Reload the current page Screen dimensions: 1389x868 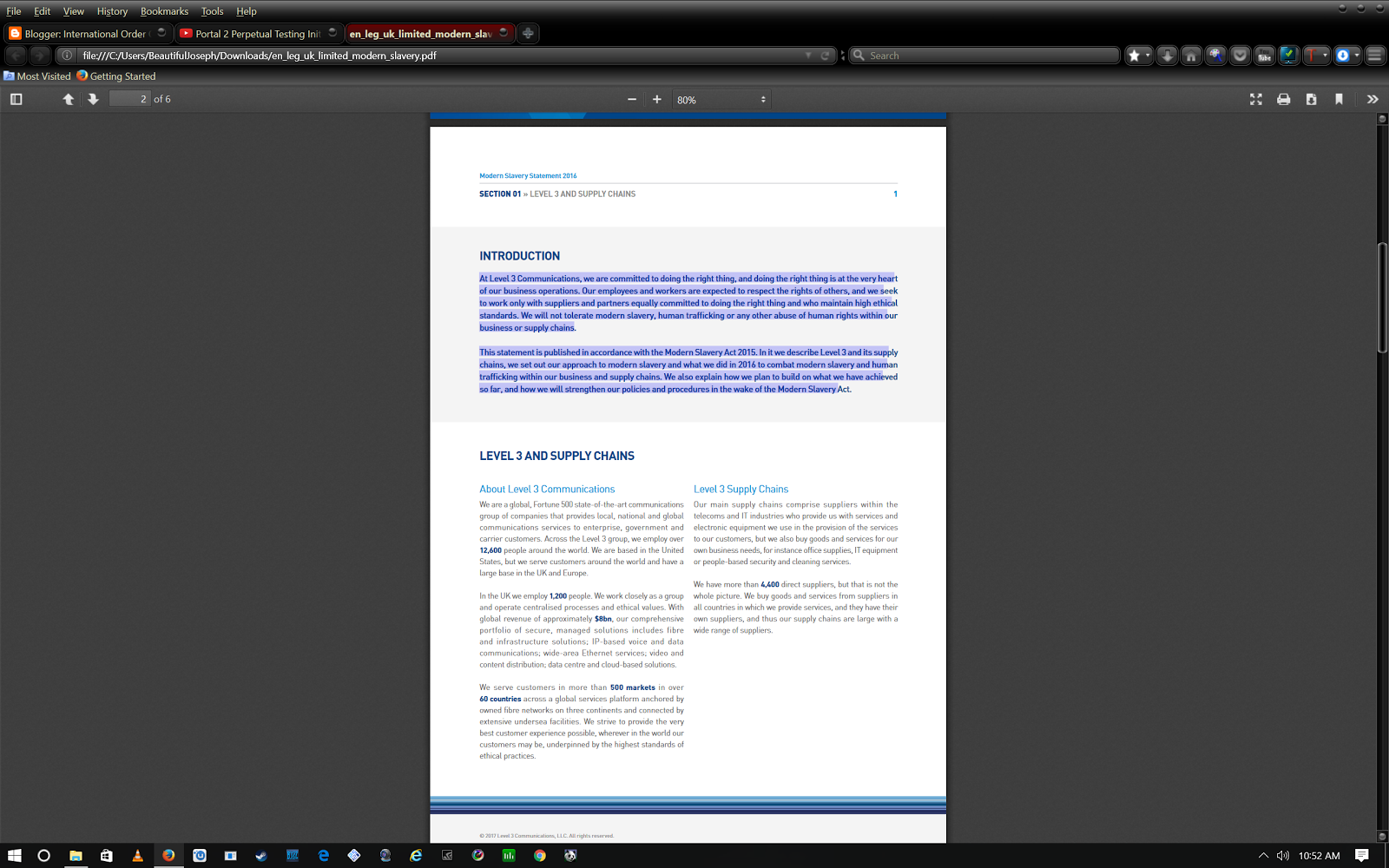click(x=826, y=56)
